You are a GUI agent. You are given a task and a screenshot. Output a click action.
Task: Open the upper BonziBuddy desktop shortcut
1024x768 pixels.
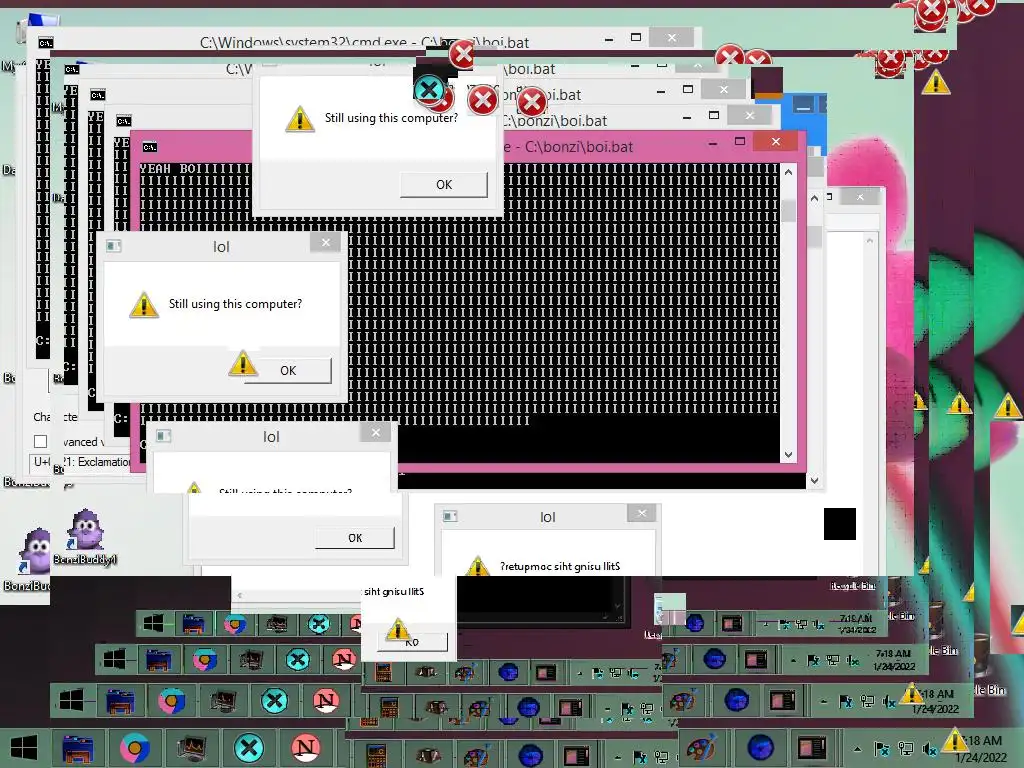pyautogui.click(x=86, y=537)
